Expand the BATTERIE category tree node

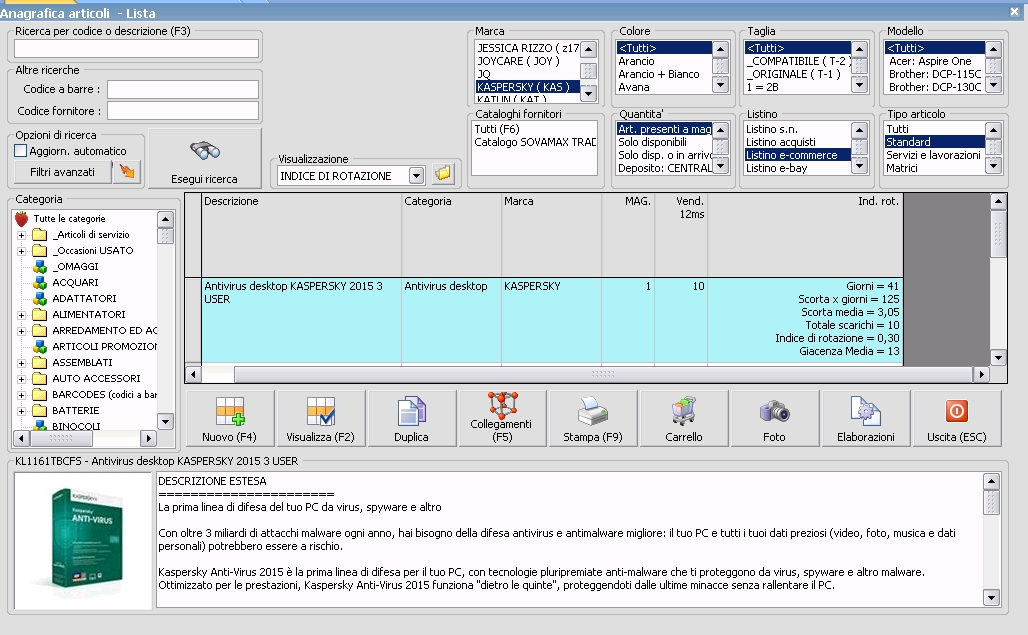click(x=21, y=411)
